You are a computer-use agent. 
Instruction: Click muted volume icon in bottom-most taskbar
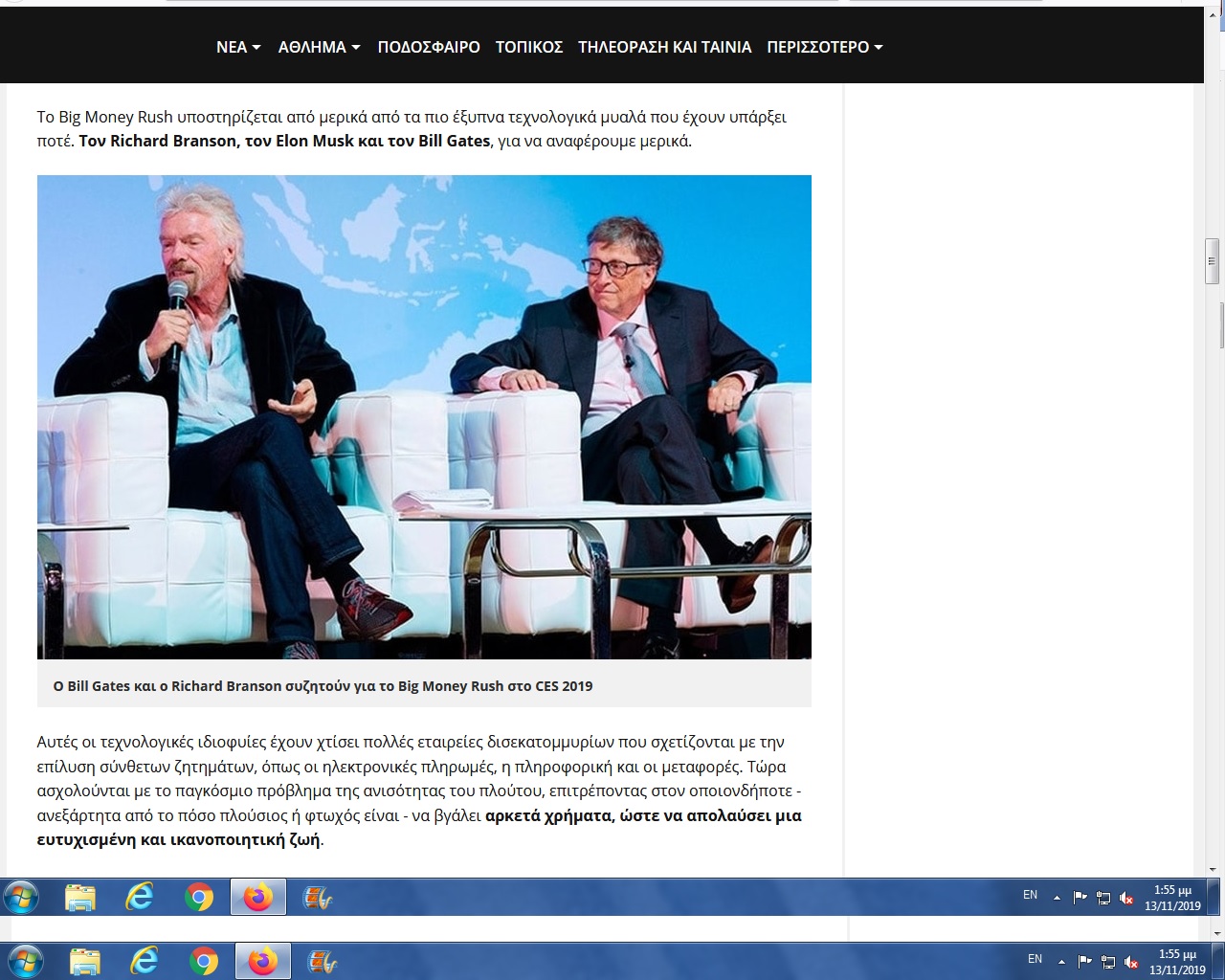tap(1131, 962)
